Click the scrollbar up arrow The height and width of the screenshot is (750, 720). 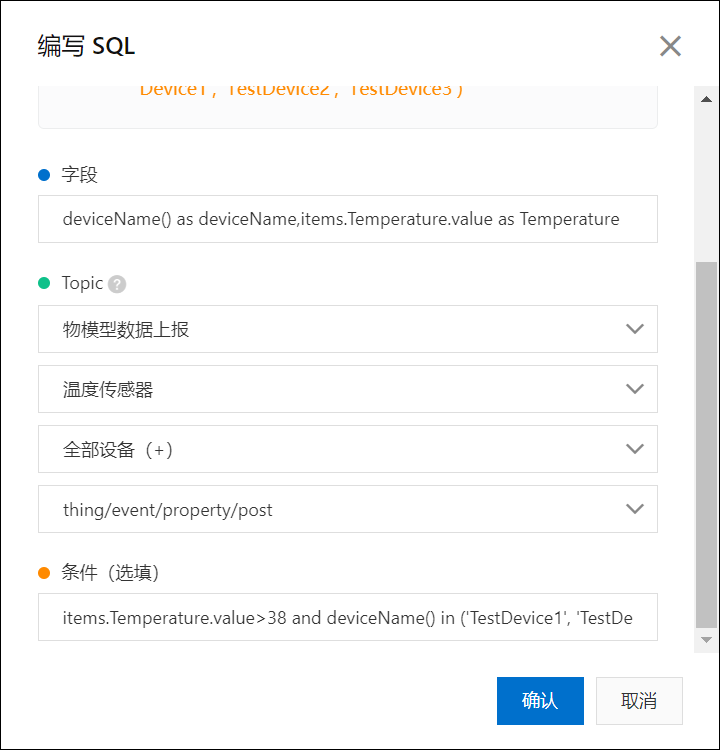(x=706, y=99)
